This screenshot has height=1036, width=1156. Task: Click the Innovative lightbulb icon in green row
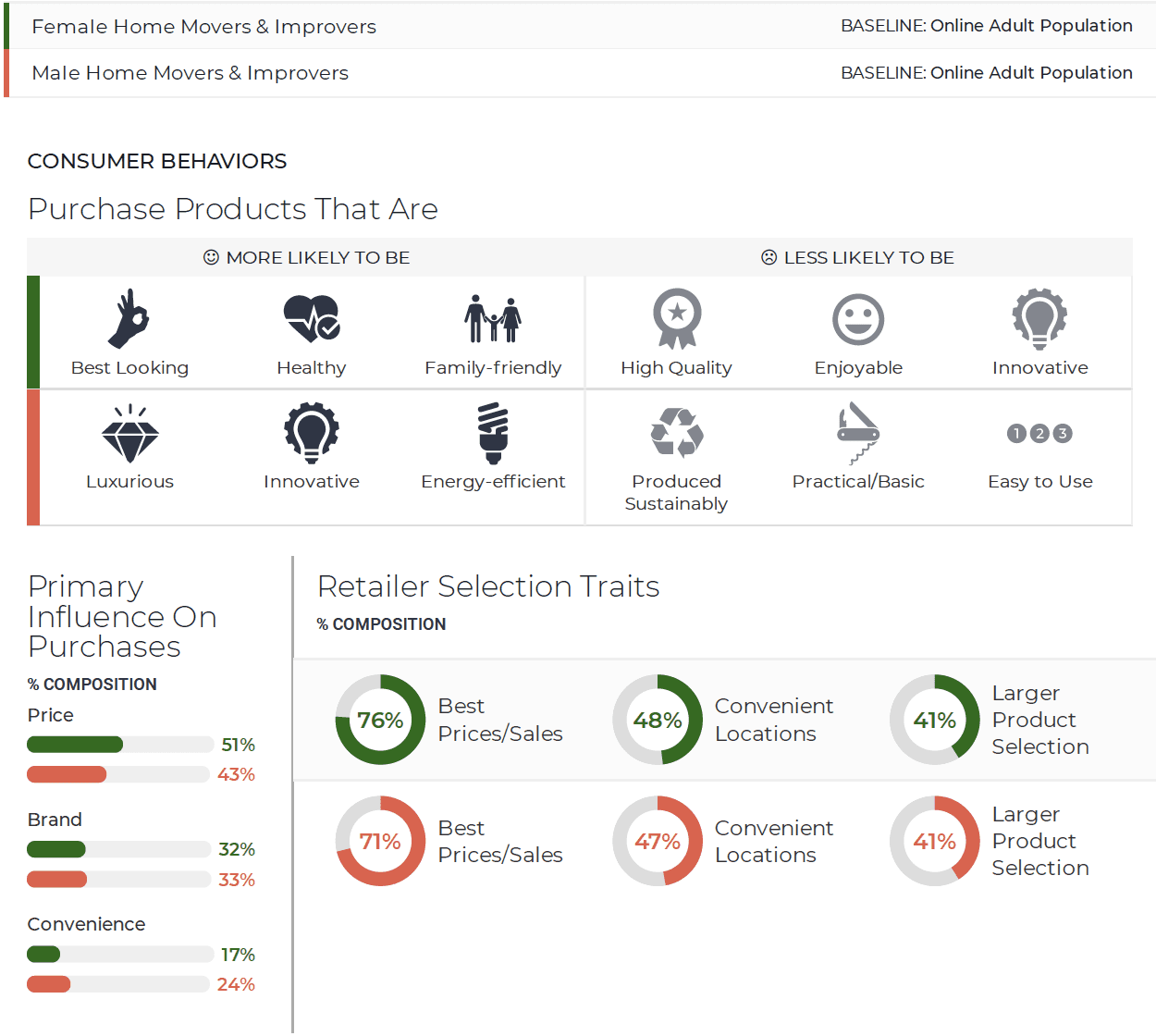(x=1040, y=318)
